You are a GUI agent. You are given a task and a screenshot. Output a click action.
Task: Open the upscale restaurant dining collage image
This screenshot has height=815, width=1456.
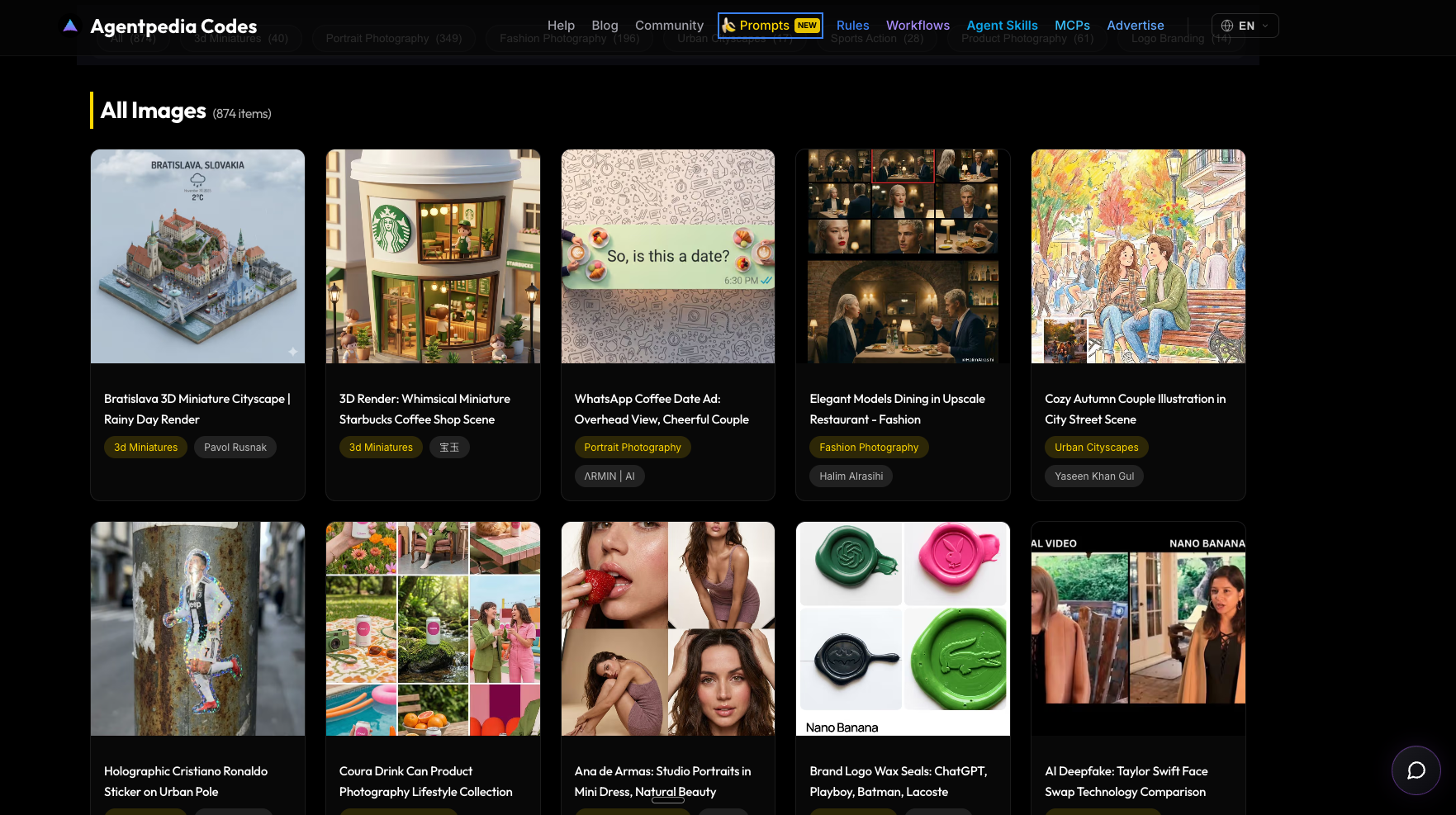click(x=903, y=256)
